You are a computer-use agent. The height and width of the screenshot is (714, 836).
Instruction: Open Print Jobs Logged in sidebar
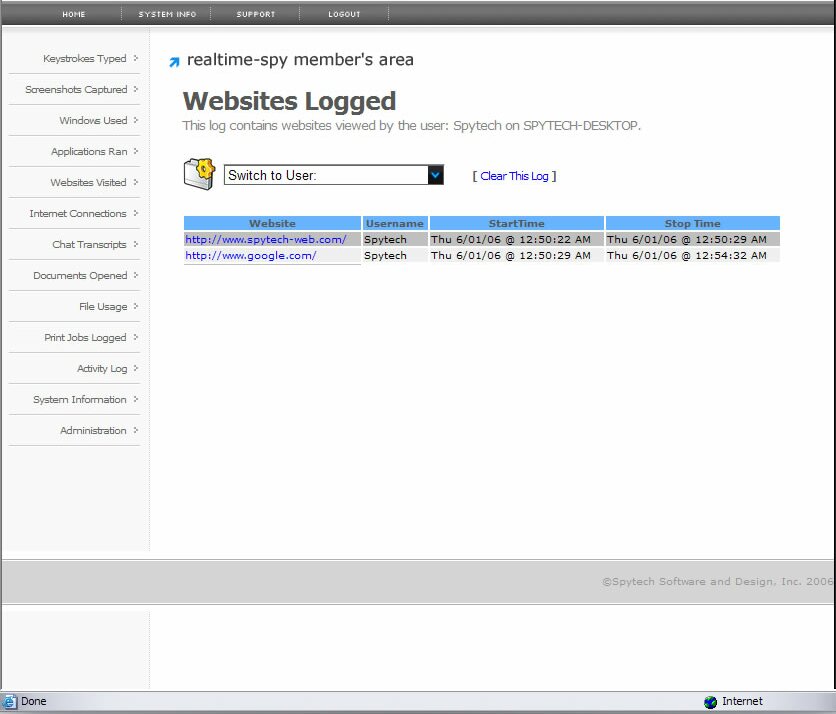(x=85, y=337)
